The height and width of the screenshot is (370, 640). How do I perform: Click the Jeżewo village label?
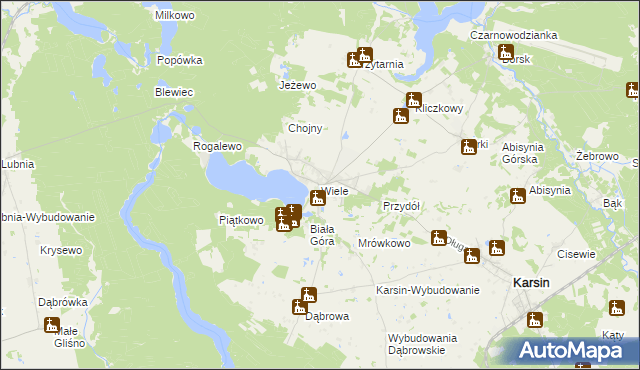(298, 85)
